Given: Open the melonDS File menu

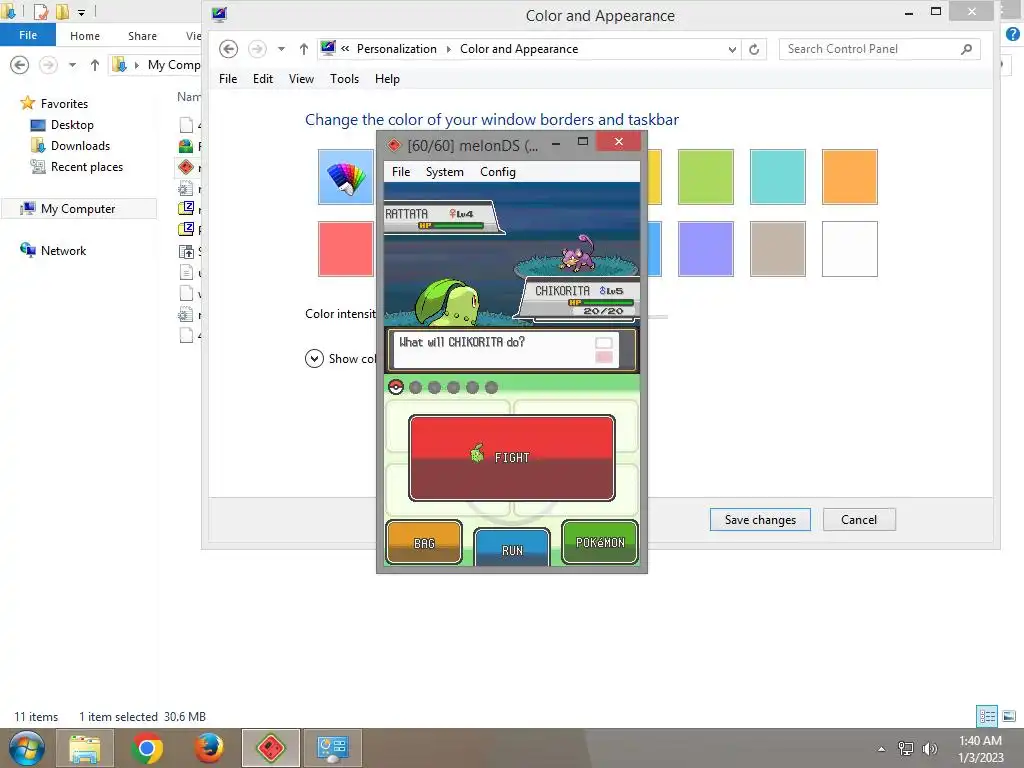Looking at the screenshot, I should click(x=401, y=172).
